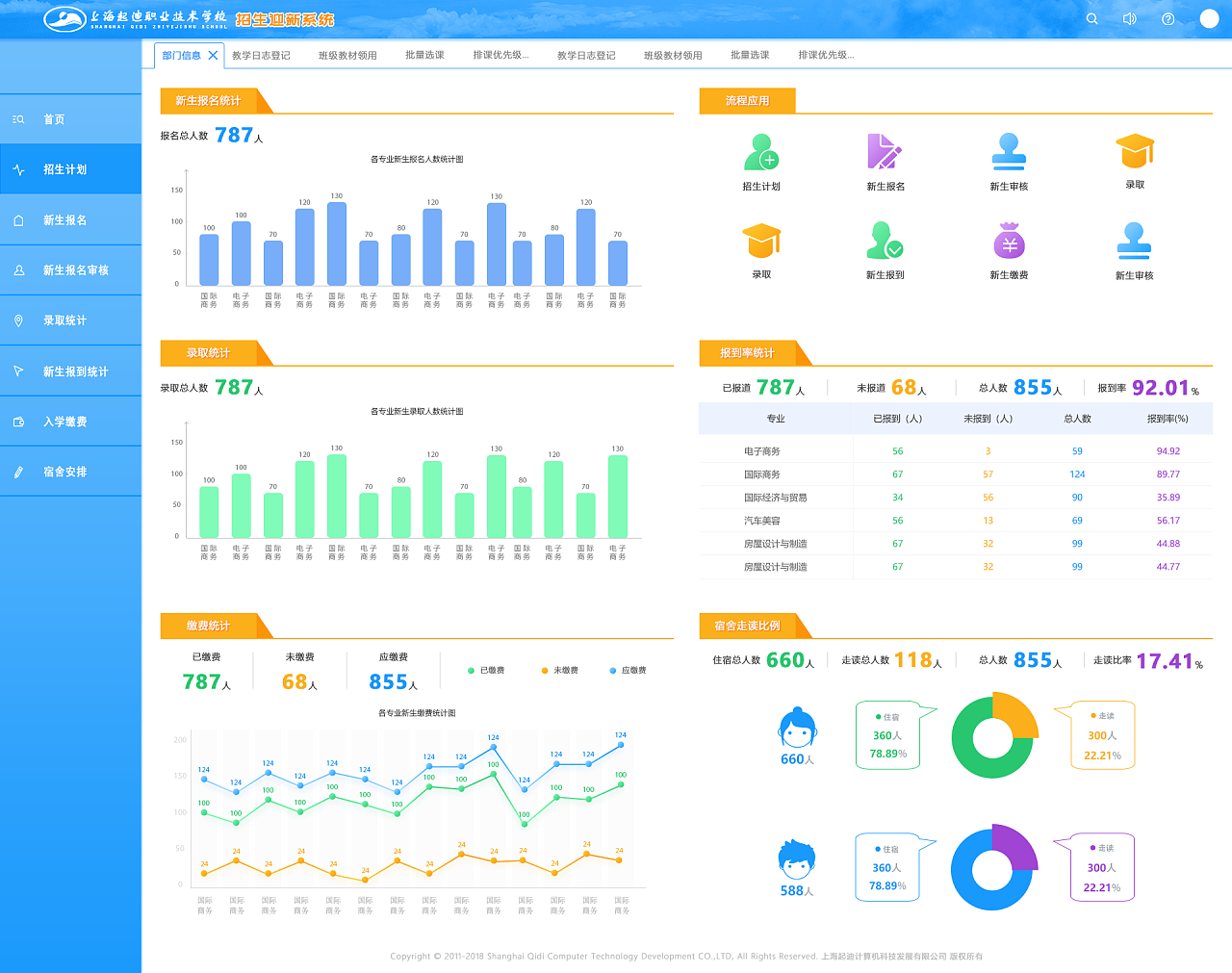Open 录取统计 in the left sidebar
The image size is (1232, 973).
coord(70,320)
